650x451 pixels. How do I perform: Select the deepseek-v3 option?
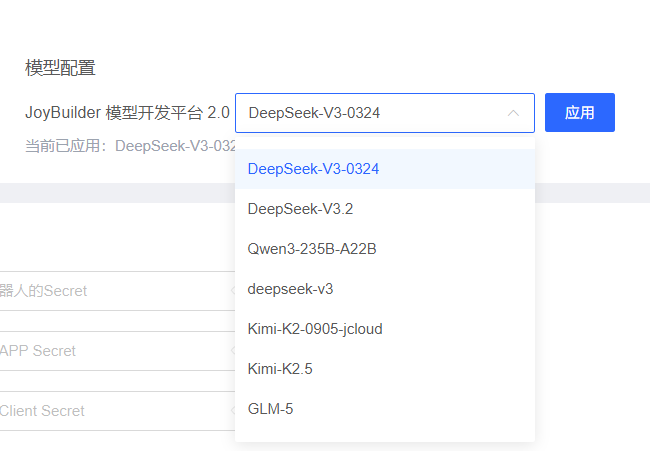[x=385, y=289]
